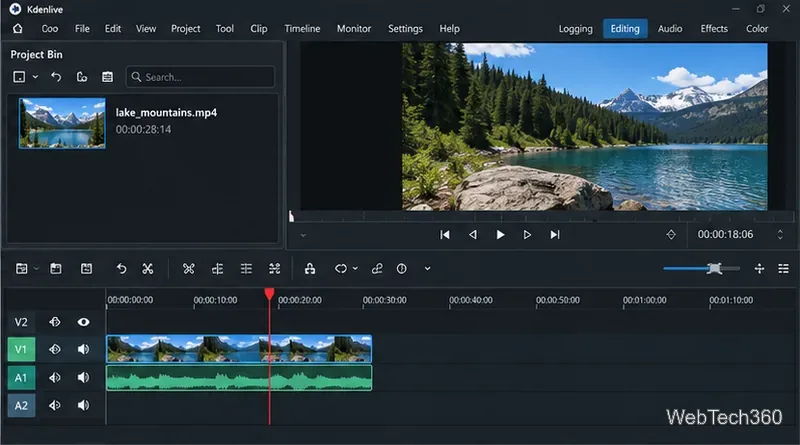This screenshot has width=800, height=445.
Task: Open the Timeline menu
Action: coord(303,29)
